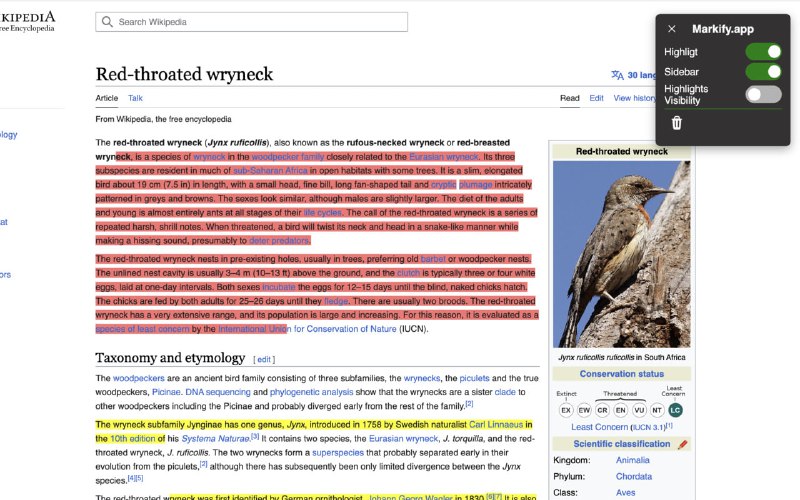Click the VU vulnerable status badge
The image size is (800, 500).
pyautogui.click(x=639, y=410)
